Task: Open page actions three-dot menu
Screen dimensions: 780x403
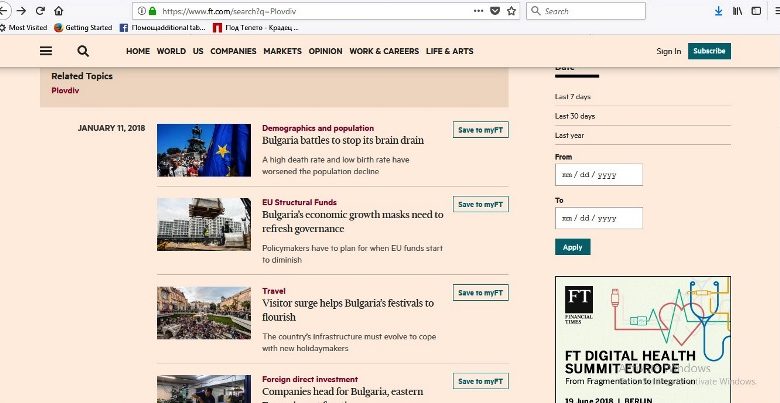Action: click(x=477, y=11)
